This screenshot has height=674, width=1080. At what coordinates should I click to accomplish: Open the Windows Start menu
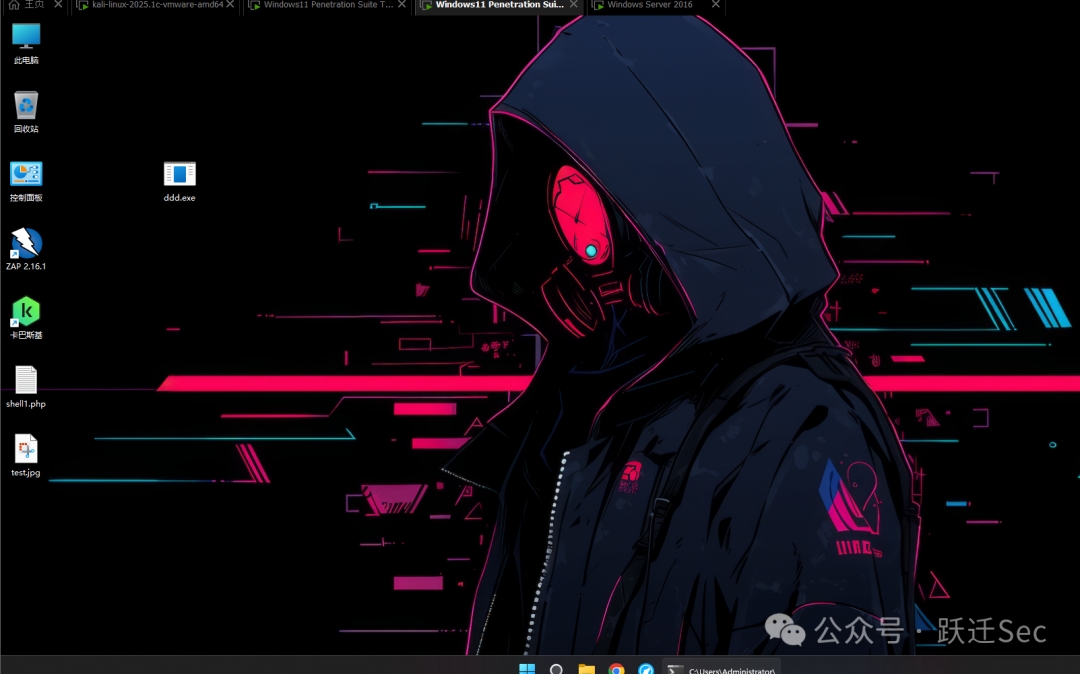[x=527, y=668]
